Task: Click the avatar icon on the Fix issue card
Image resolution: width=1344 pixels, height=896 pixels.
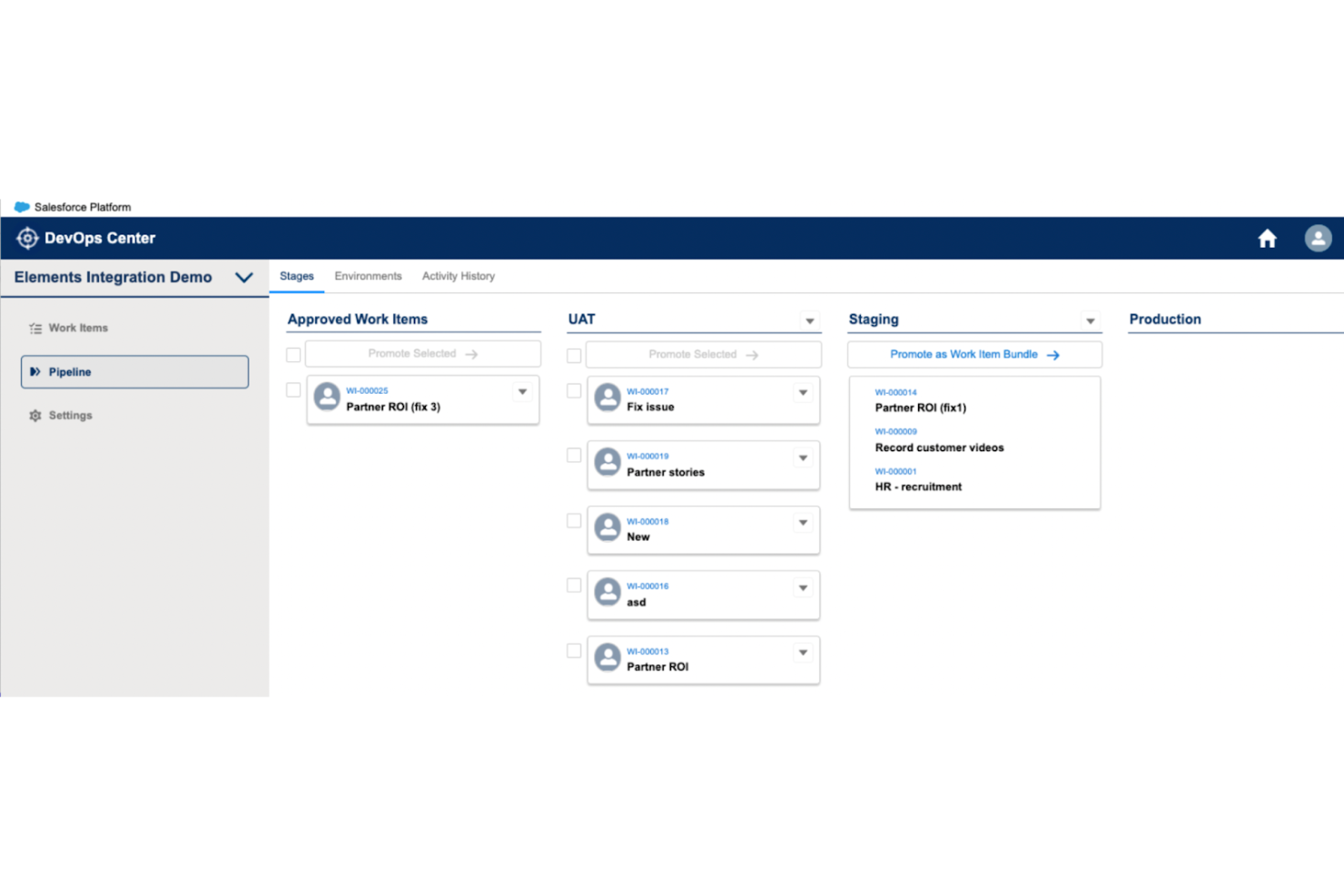Action: click(608, 397)
